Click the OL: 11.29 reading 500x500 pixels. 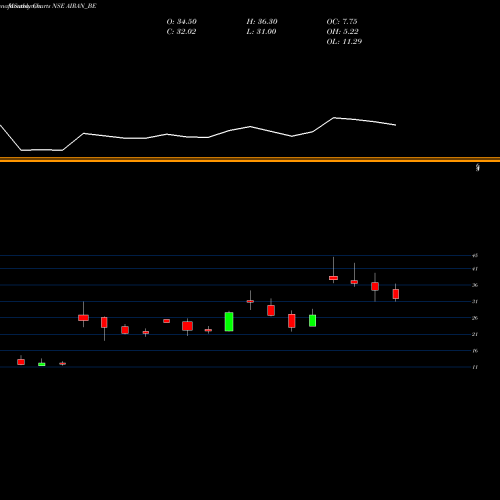pyautogui.click(x=344, y=42)
